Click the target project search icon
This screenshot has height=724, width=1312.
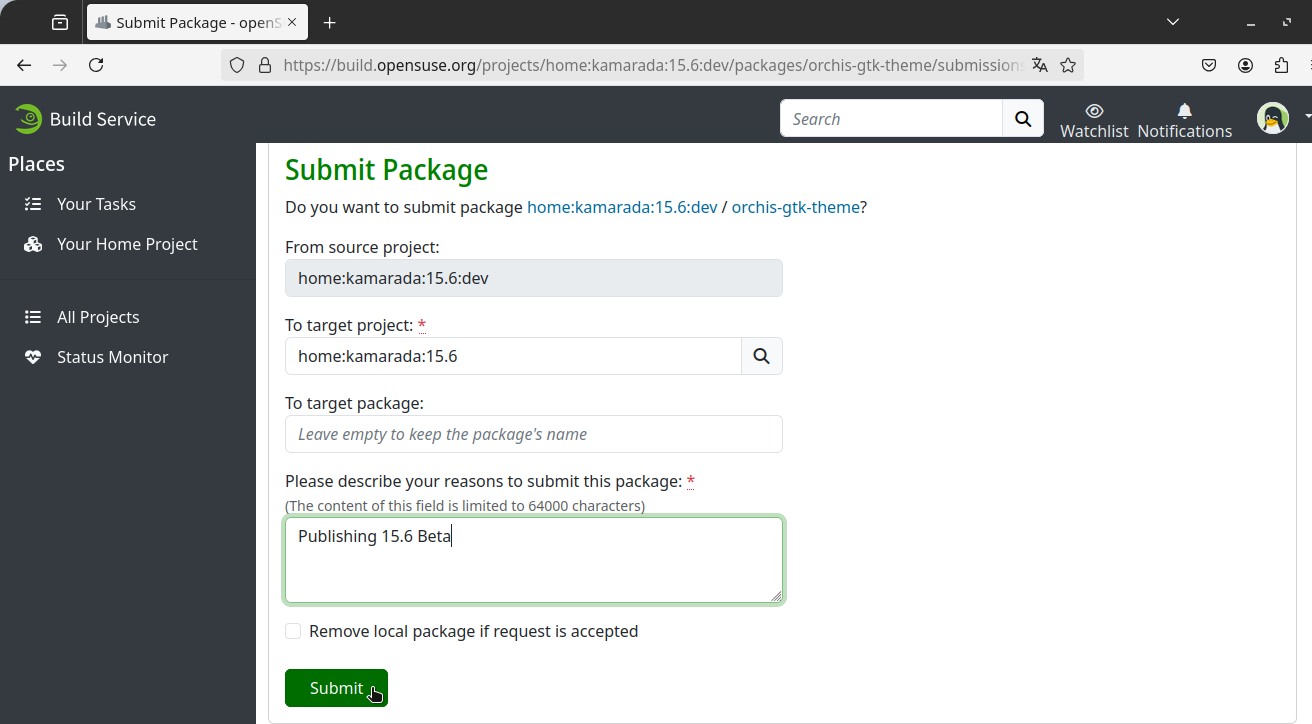[762, 356]
